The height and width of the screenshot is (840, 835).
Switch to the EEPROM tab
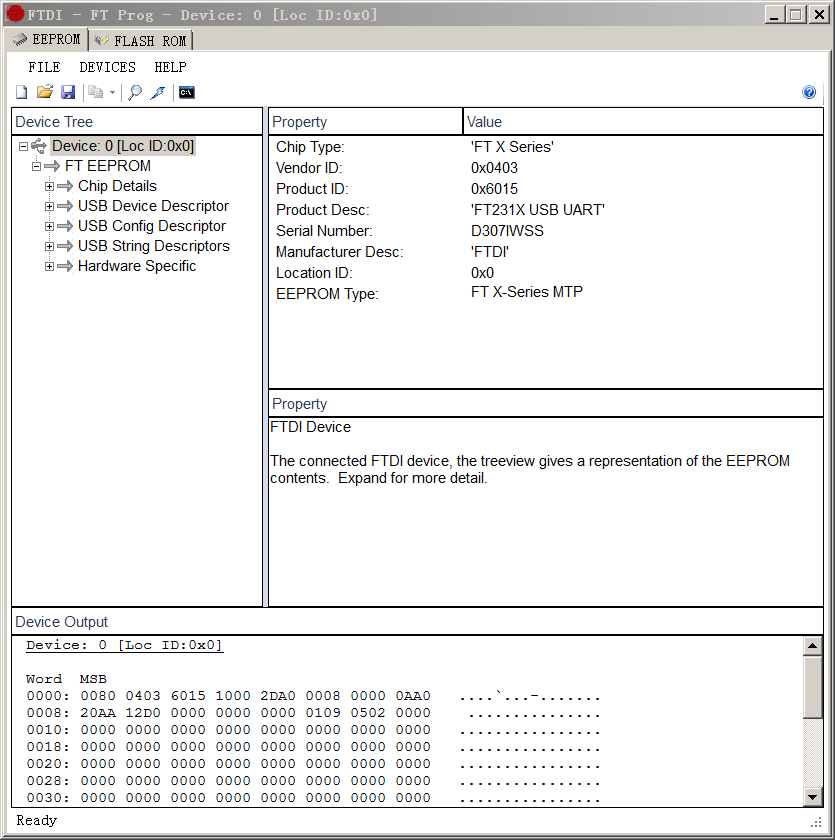click(x=47, y=40)
